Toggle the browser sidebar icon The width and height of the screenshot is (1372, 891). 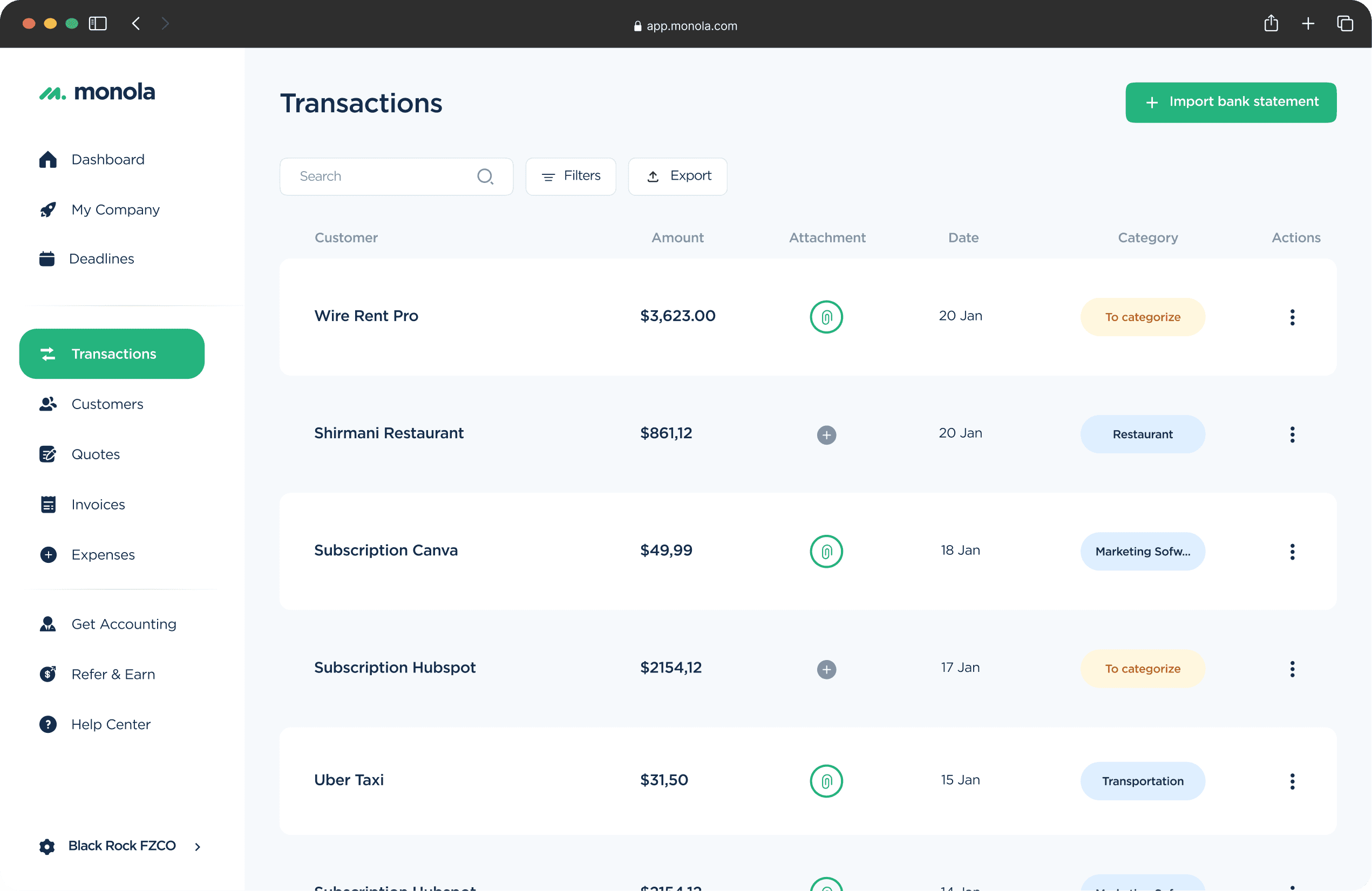pyautogui.click(x=98, y=24)
